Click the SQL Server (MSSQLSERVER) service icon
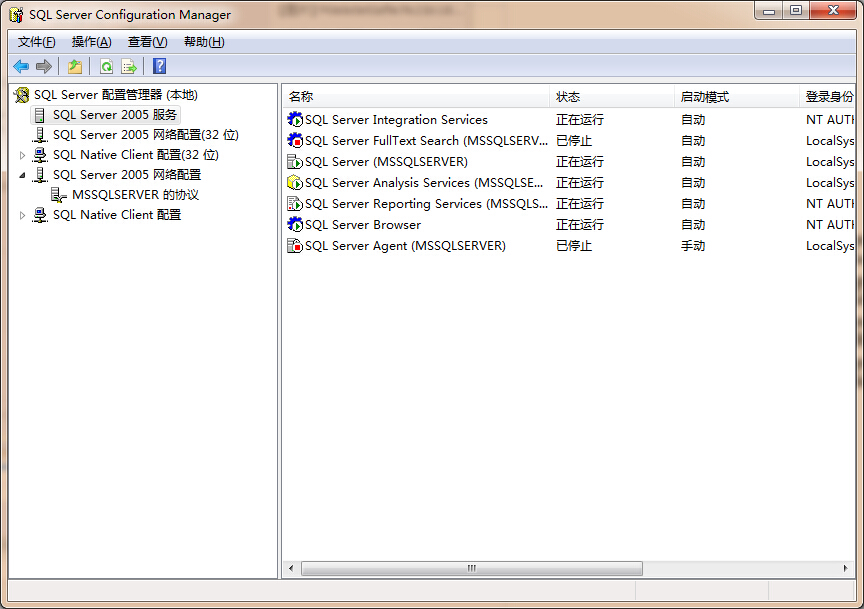The height and width of the screenshot is (609, 864). [x=295, y=161]
